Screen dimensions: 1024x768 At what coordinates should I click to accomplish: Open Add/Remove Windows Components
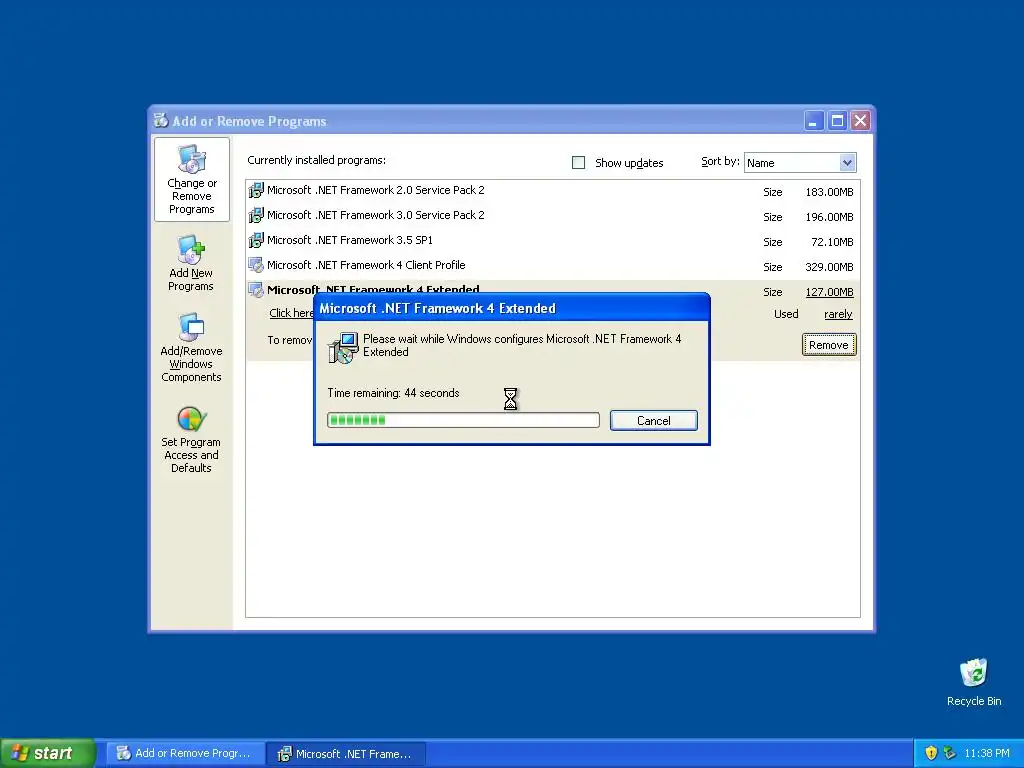pyautogui.click(x=191, y=347)
